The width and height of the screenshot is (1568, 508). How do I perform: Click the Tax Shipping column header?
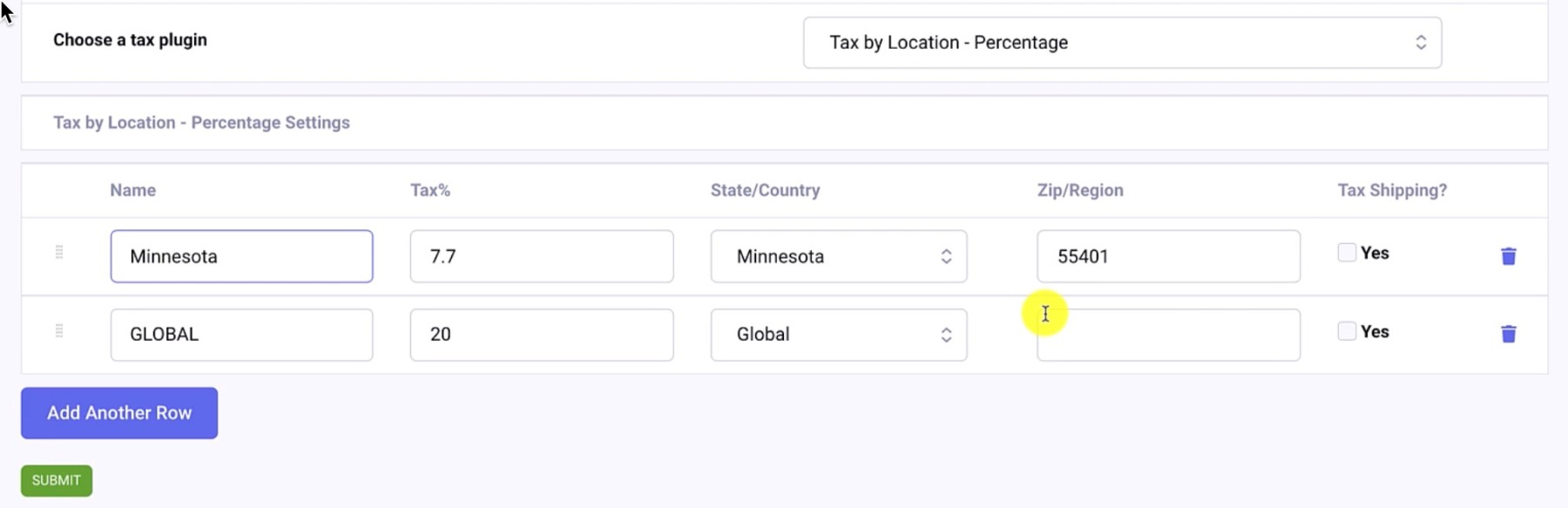point(1391,190)
